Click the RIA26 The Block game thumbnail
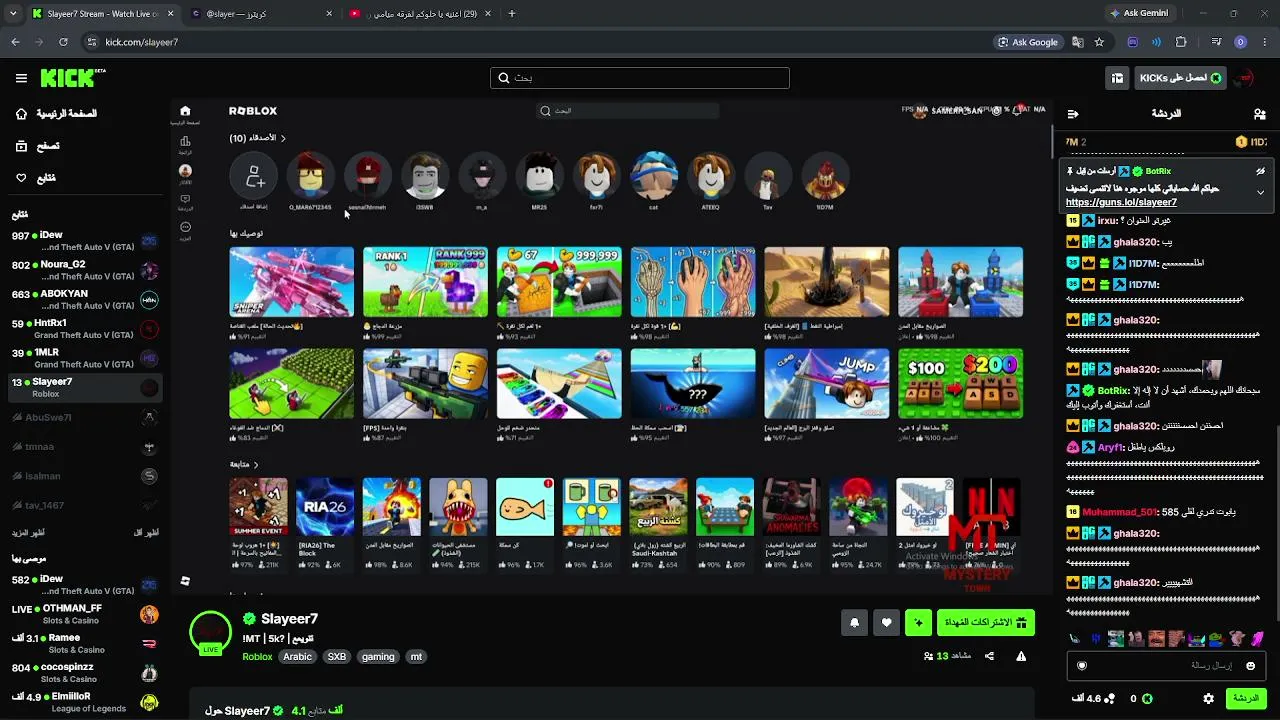The image size is (1280, 720). pos(325,507)
